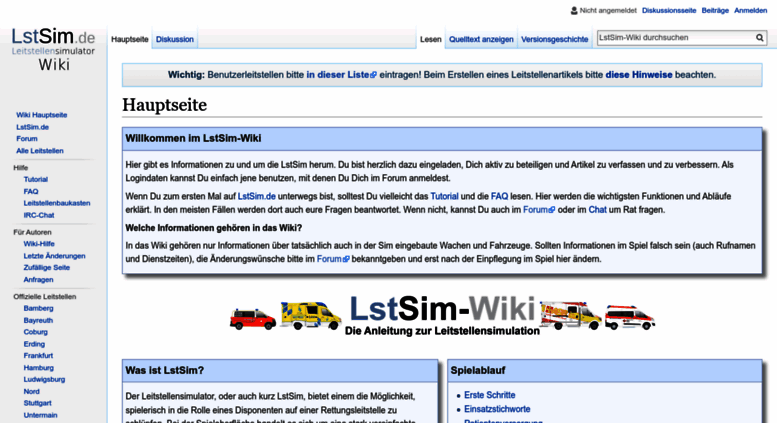Click the 'Was ist LstSim?' box heading
777x423 pixels.
click(x=165, y=370)
